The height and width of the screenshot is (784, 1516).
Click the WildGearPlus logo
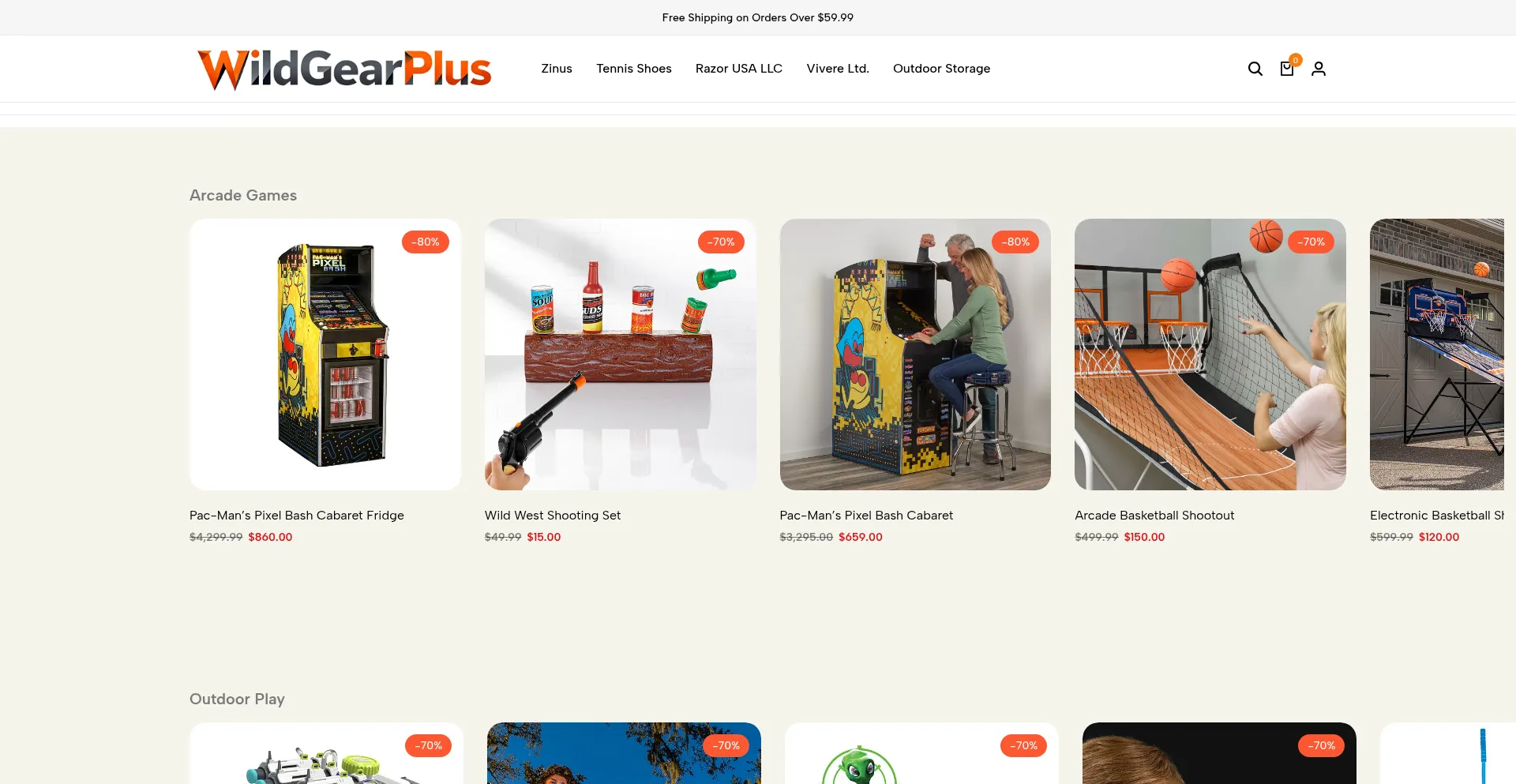pyautogui.click(x=344, y=69)
